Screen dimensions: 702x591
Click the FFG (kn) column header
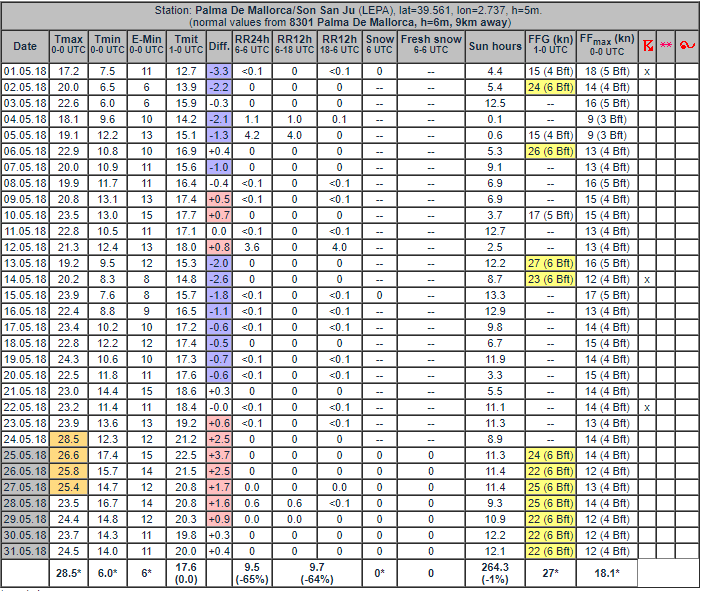(x=549, y=46)
